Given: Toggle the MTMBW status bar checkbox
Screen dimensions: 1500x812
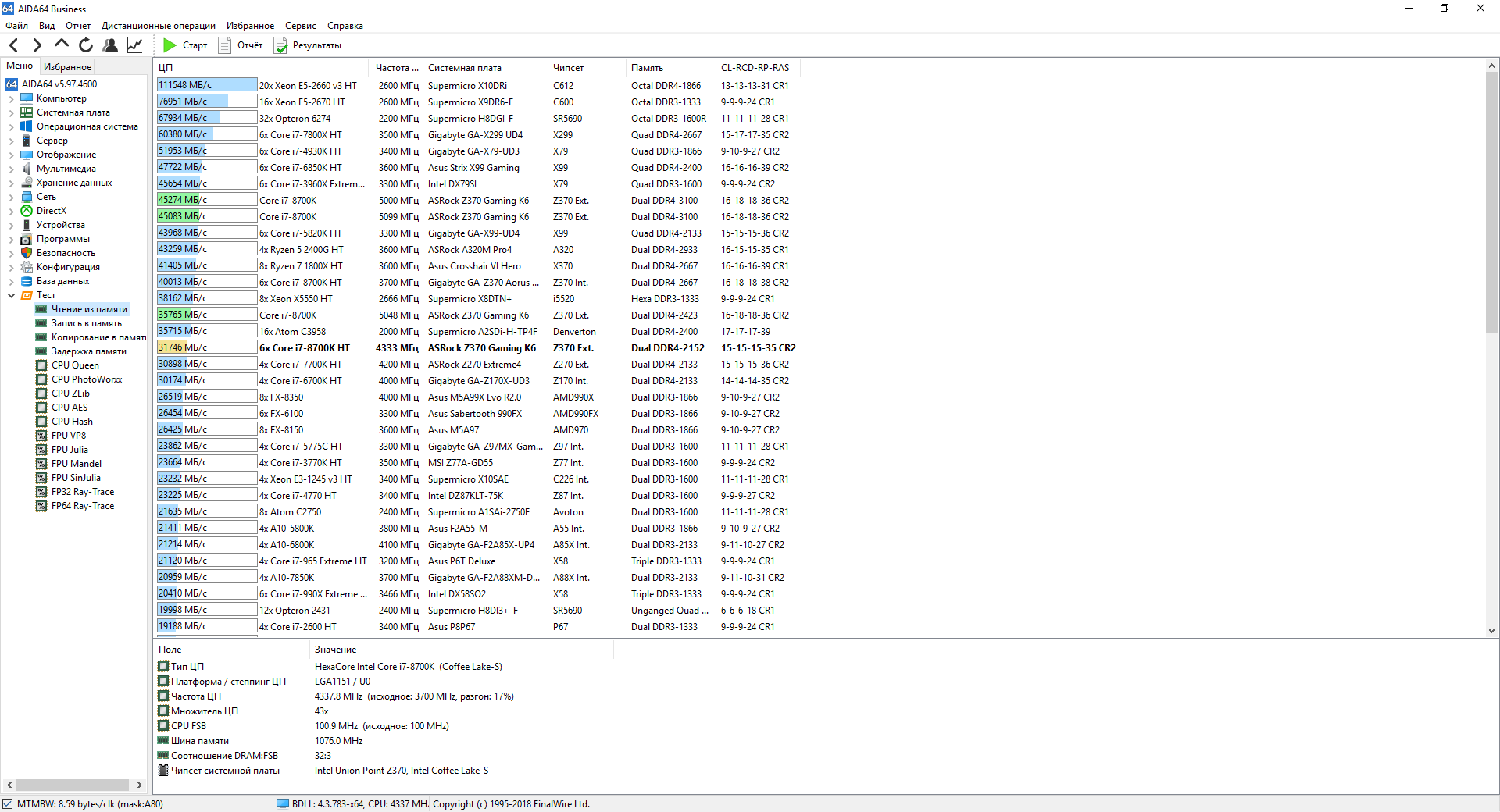Looking at the screenshot, I should pyautogui.click(x=8, y=804).
